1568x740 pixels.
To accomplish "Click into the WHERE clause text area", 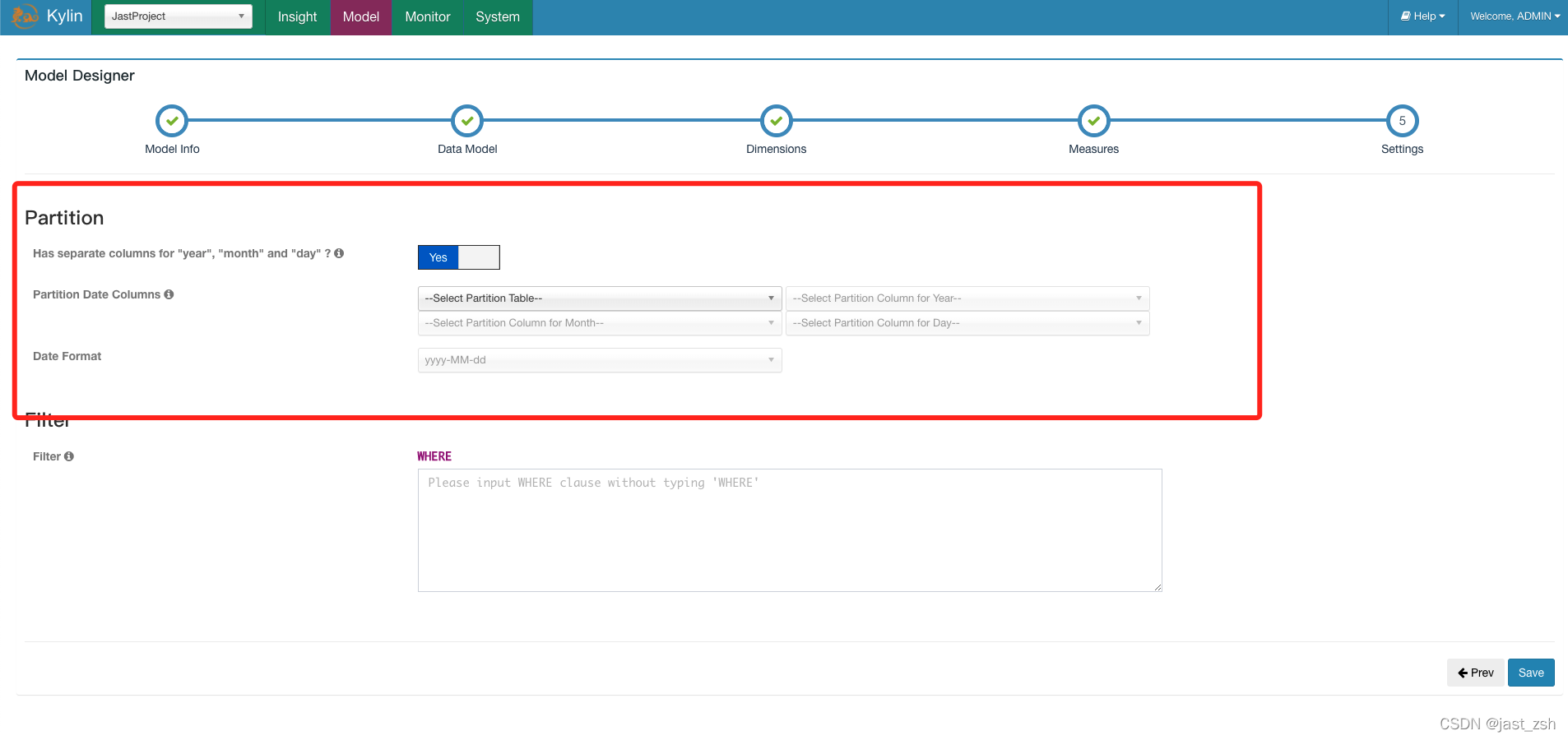I will (790, 530).
